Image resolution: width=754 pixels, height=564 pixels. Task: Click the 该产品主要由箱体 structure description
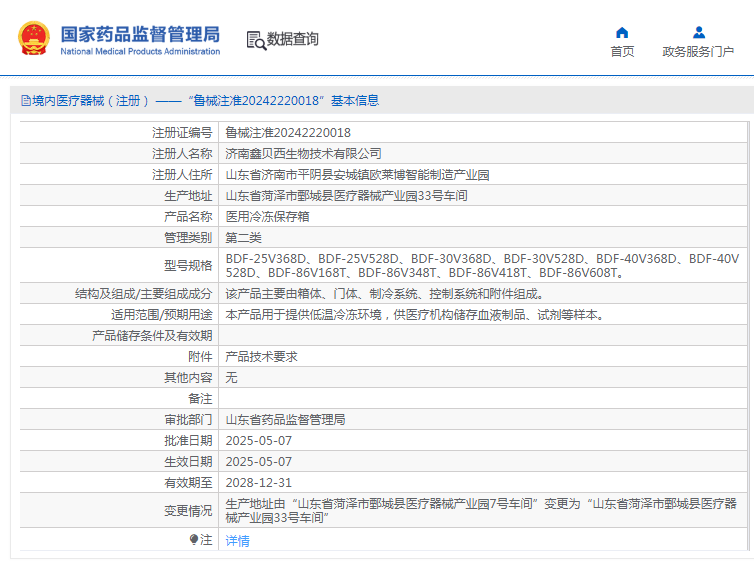385,294
